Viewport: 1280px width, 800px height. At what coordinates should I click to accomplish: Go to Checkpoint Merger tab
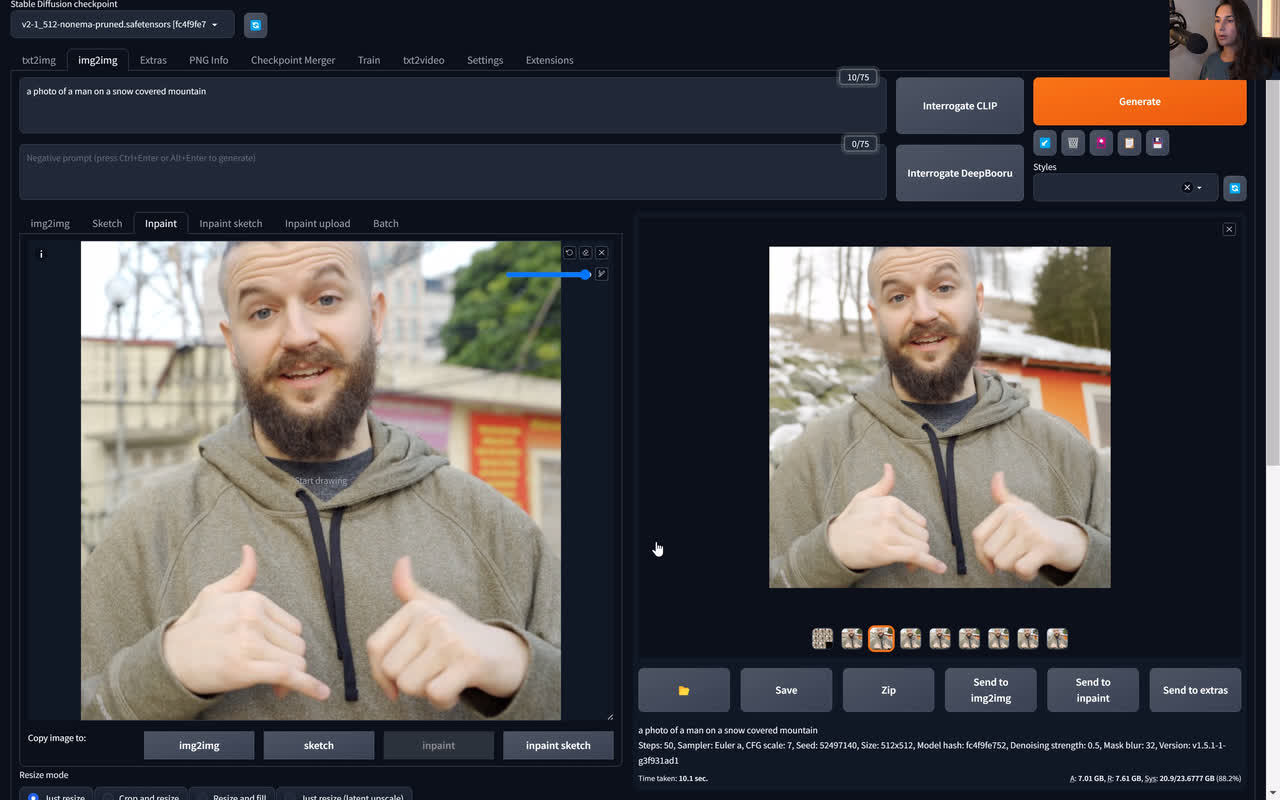coord(293,60)
